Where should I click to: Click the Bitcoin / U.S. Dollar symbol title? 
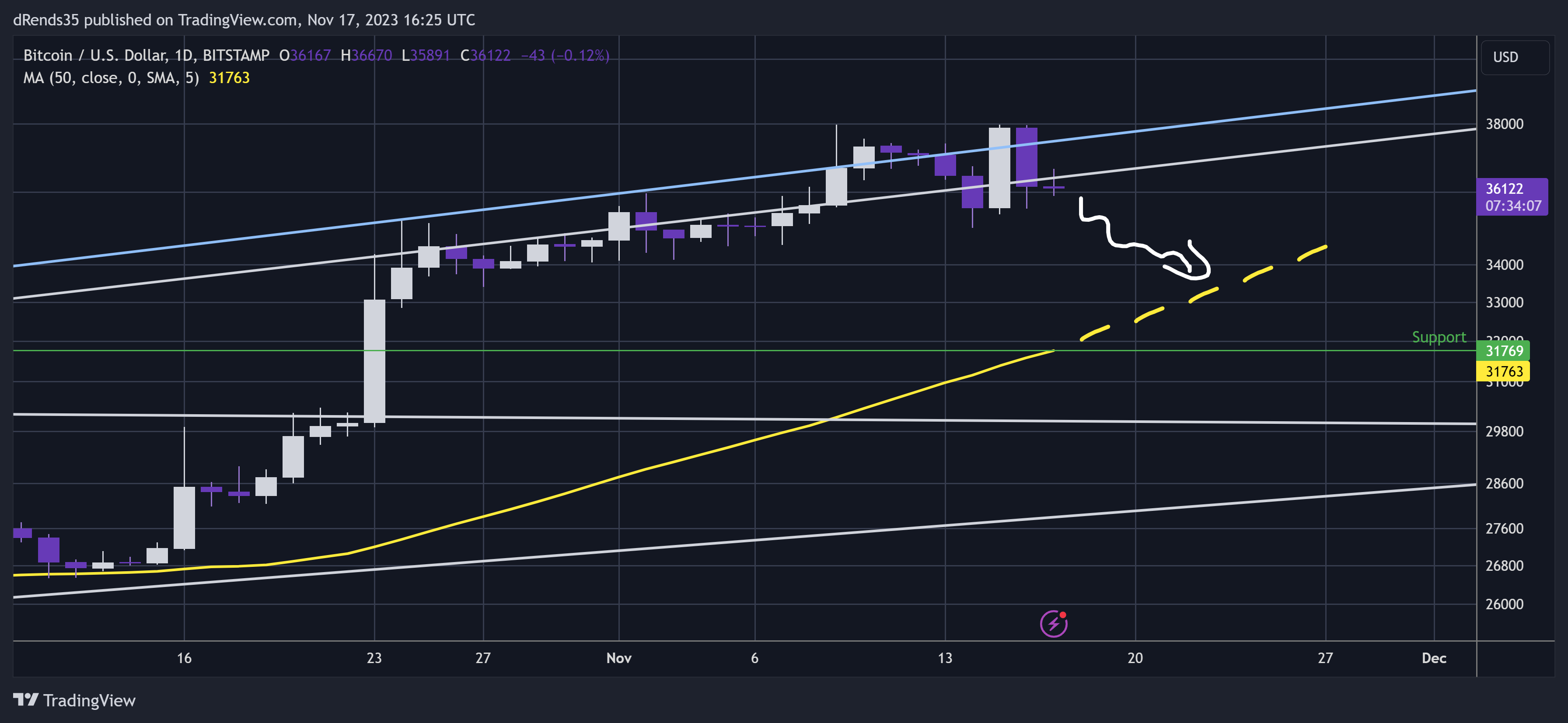point(146,56)
